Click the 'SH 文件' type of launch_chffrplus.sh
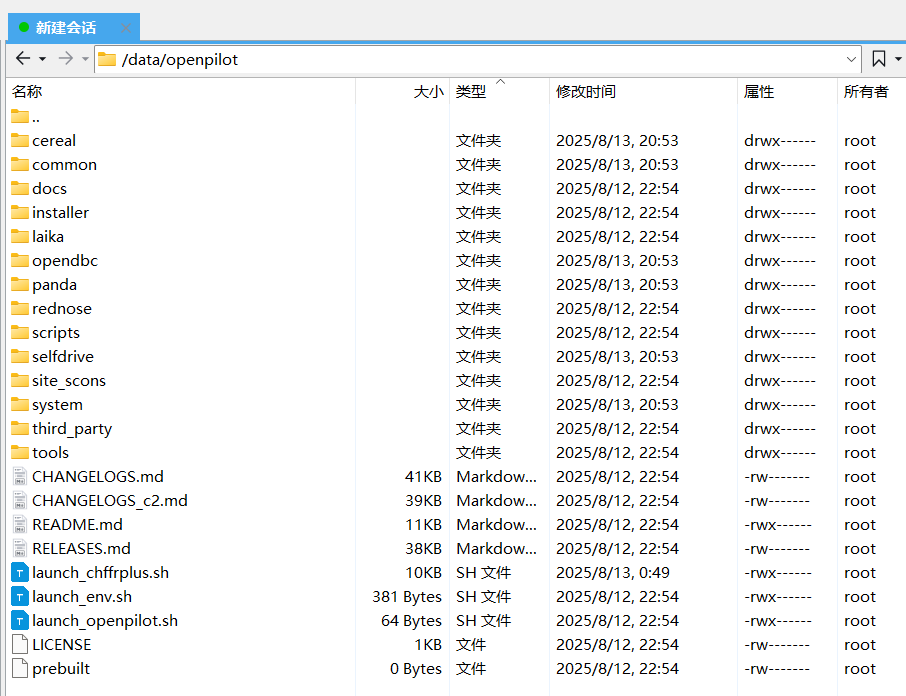Image resolution: width=906 pixels, height=696 pixels. point(484,572)
